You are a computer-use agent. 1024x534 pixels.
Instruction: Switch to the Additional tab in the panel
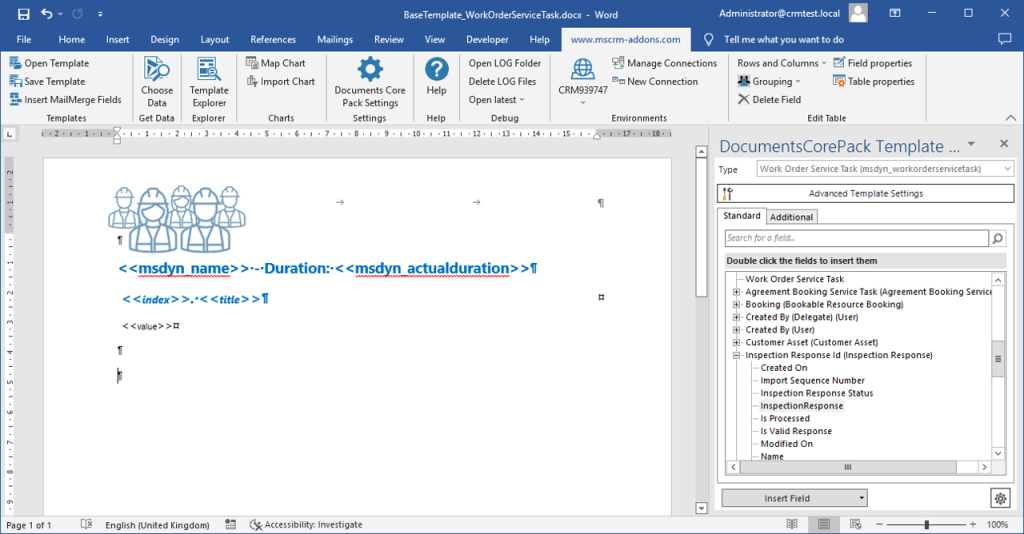pyautogui.click(x=791, y=217)
